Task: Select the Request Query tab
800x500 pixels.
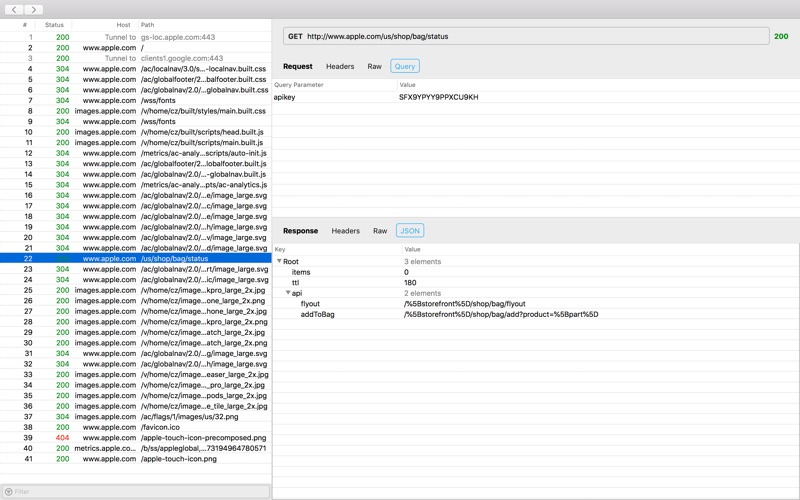Action: coord(405,66)
